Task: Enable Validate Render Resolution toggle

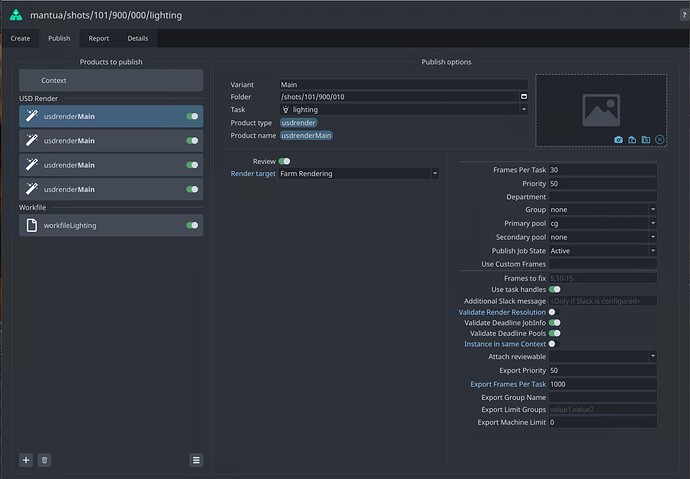Action: (552, 312)
